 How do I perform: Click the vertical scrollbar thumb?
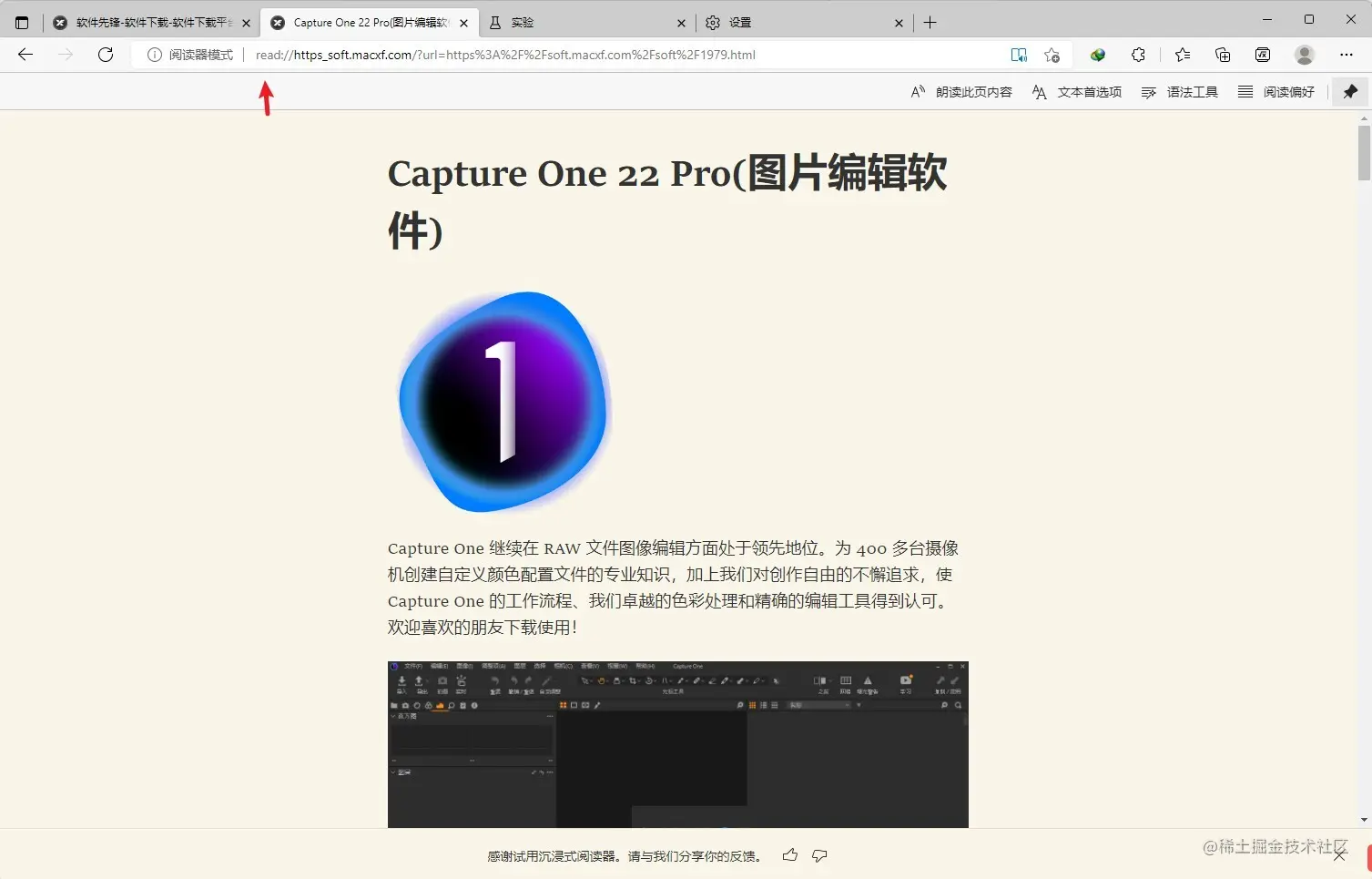[1364, 153]
